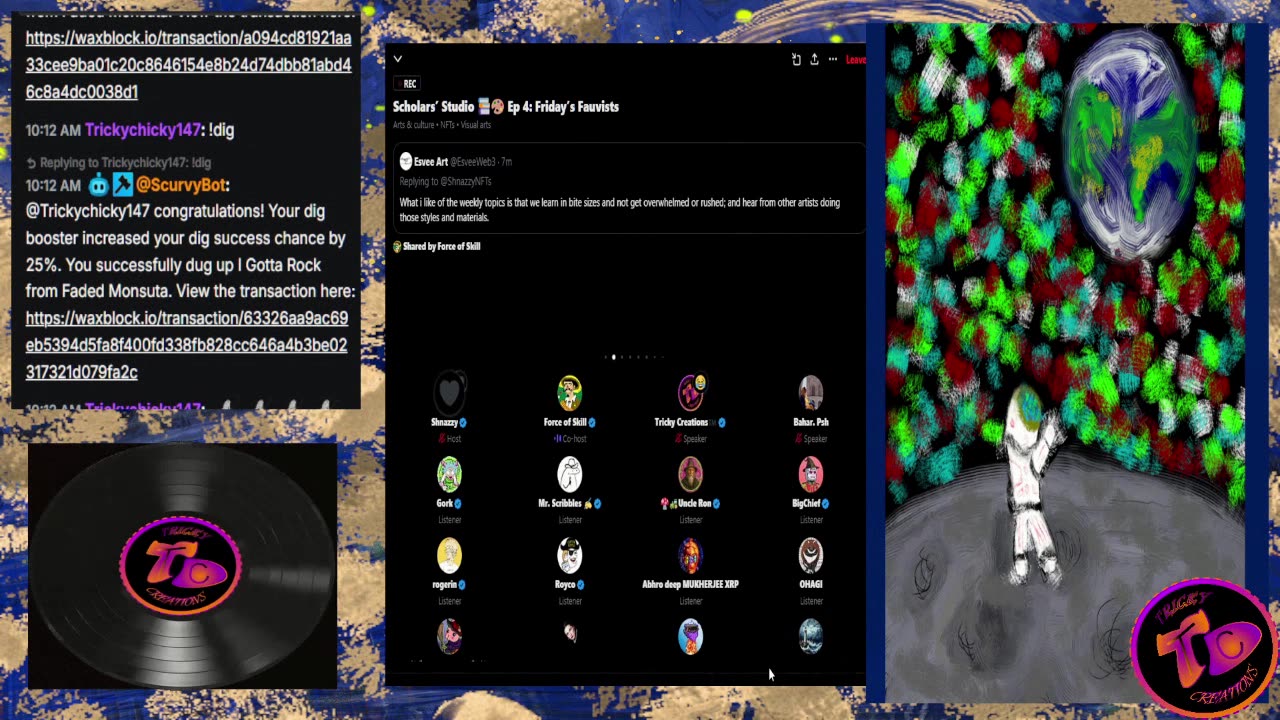Open Mr. Scribbles' avatar

[570, 474]
